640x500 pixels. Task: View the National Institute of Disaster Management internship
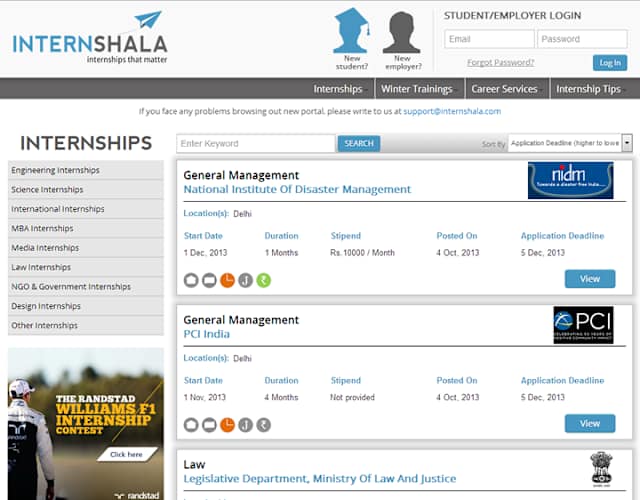589,279
